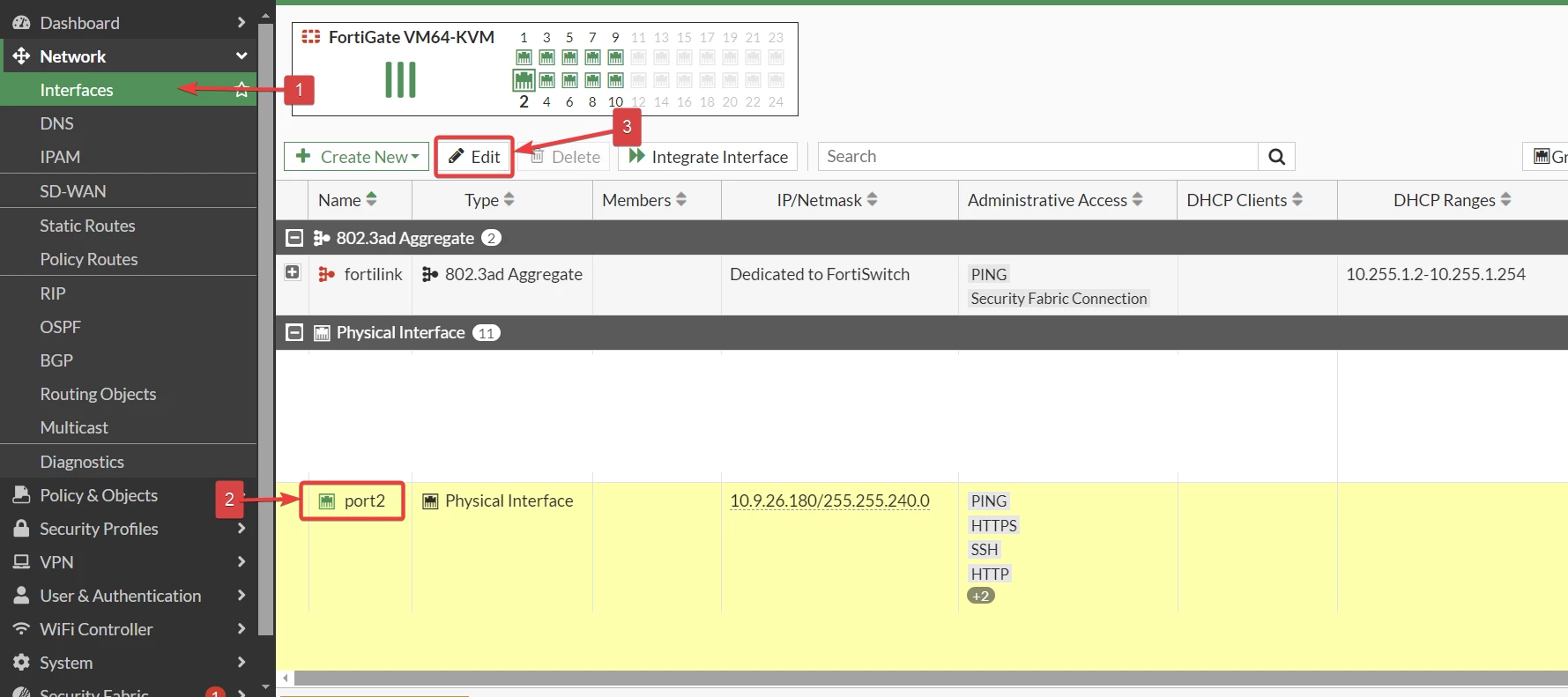Click the sidebar vertical scrollbar
Viewport: 1568px width, 697px height.
point(265,328)
